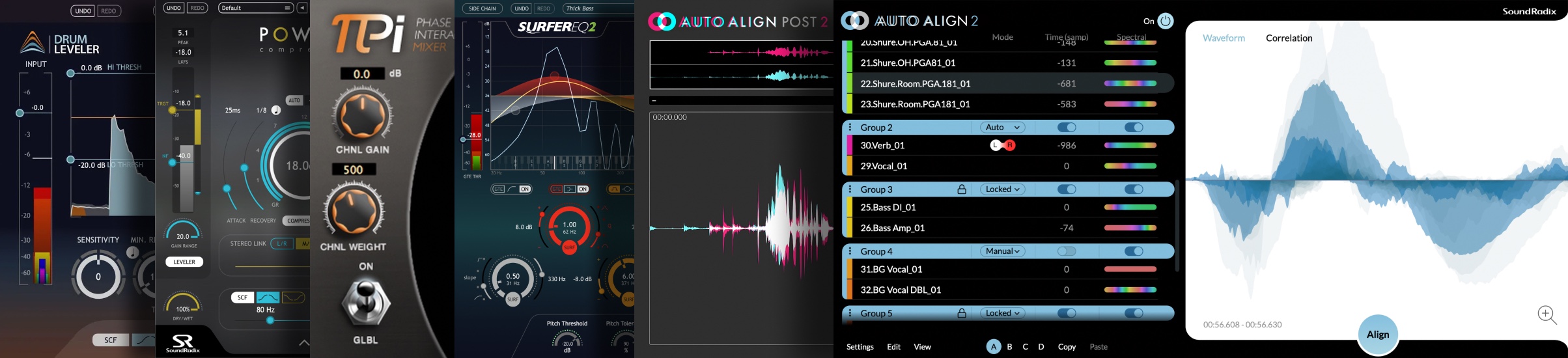The width and height of the screenshot is (1568, 358).
Task: Open Group 3 three-dot handle menu
Action: pos(850,189)
